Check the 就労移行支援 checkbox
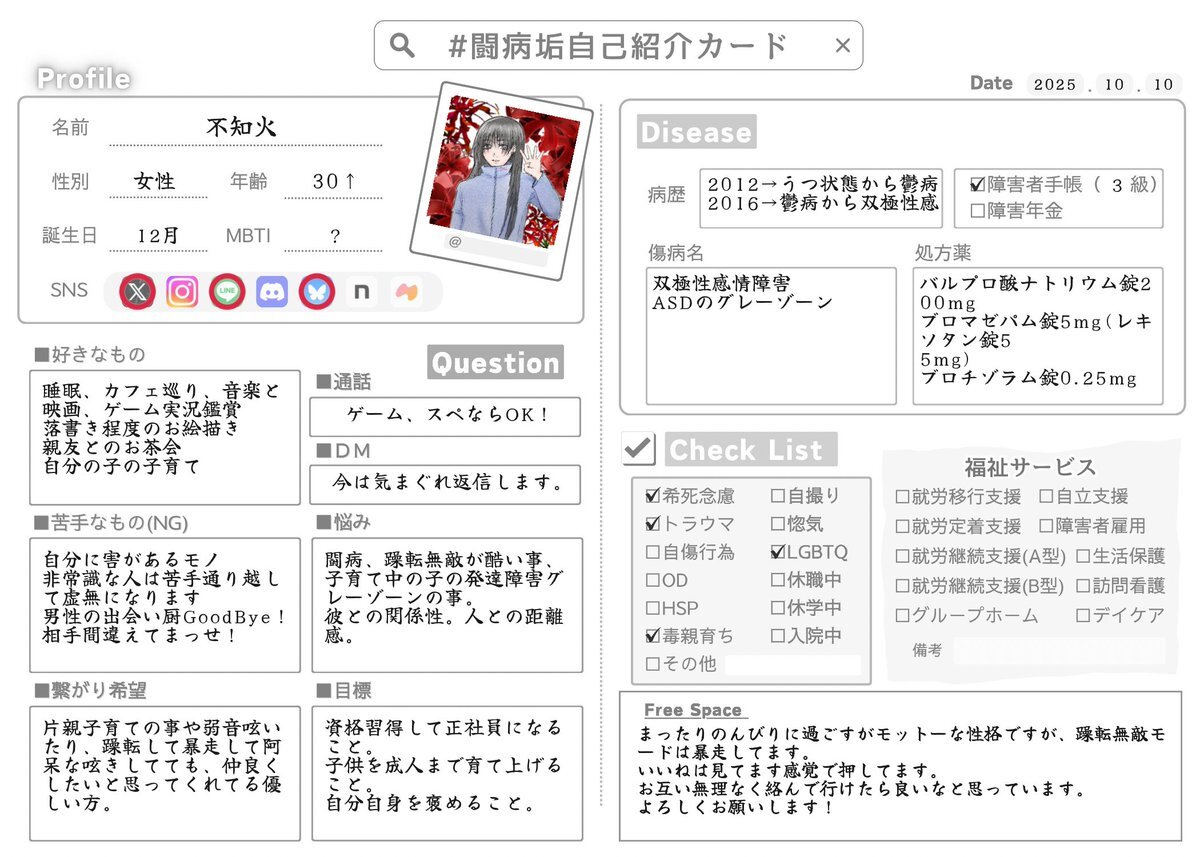The height and width of the screenshot is (857, 1200). (x=903, y=497)
